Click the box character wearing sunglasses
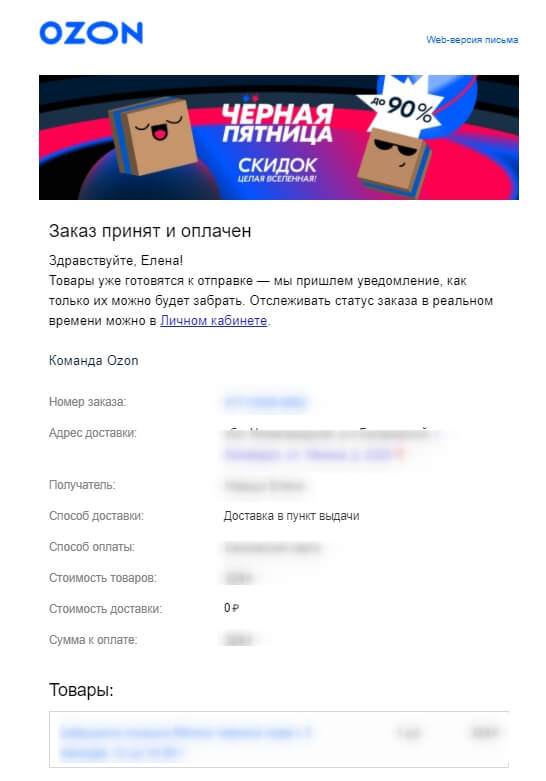The height and width of the screenshot is (781, 546). [x=394, y=159]
